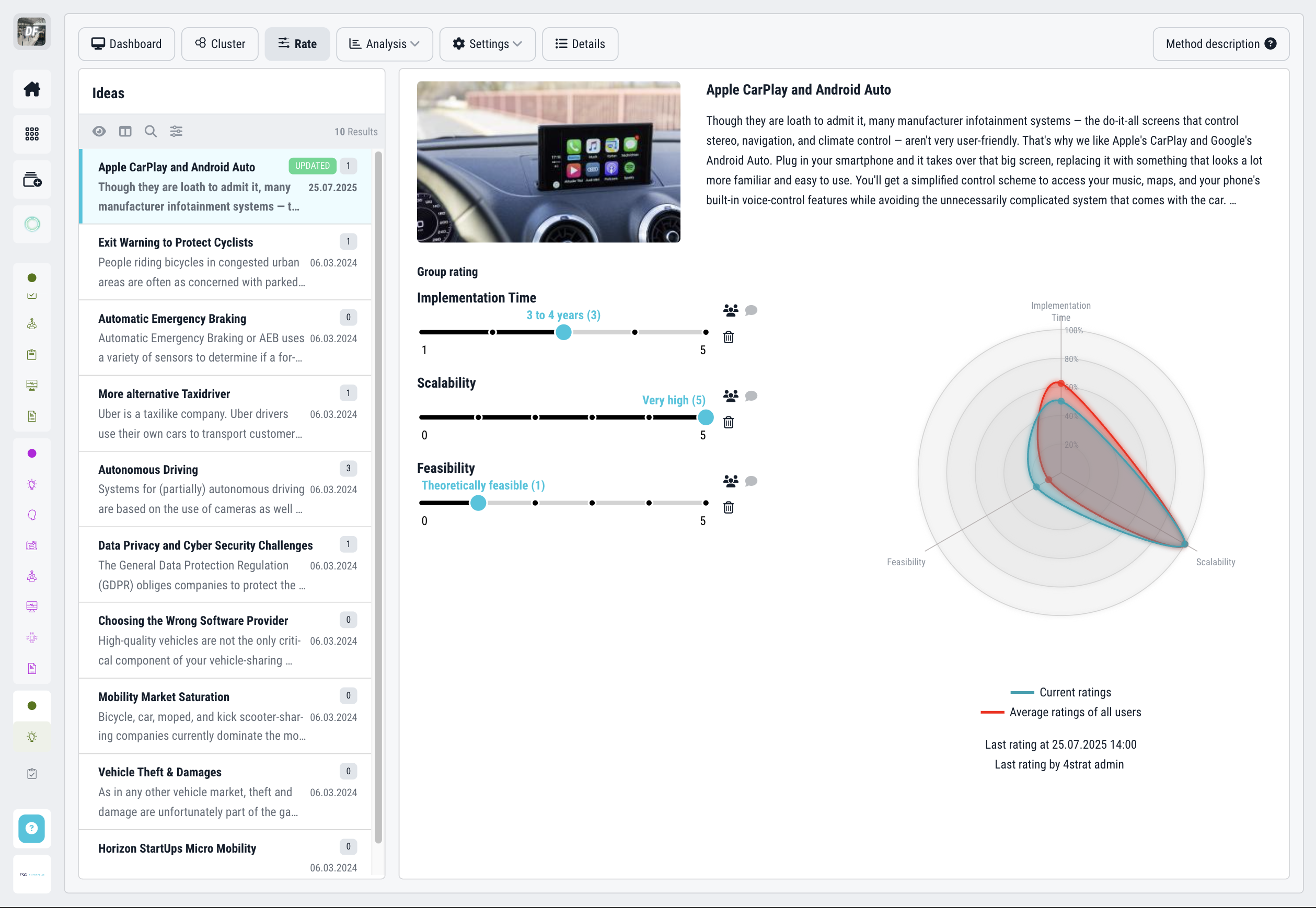Switch to the Cluster tab

220,44
